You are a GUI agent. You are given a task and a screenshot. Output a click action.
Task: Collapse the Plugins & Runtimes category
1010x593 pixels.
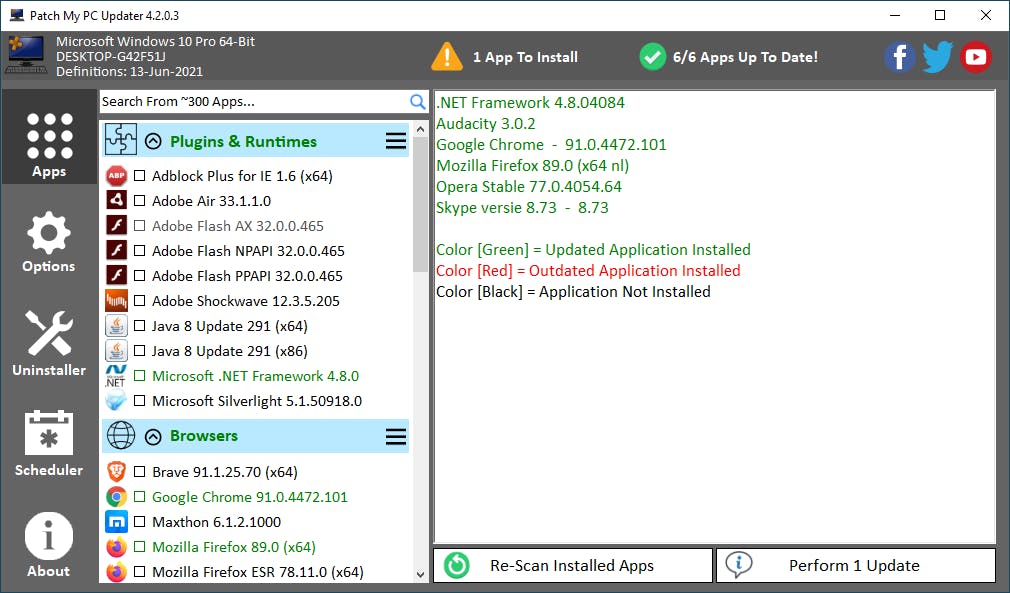153,141
